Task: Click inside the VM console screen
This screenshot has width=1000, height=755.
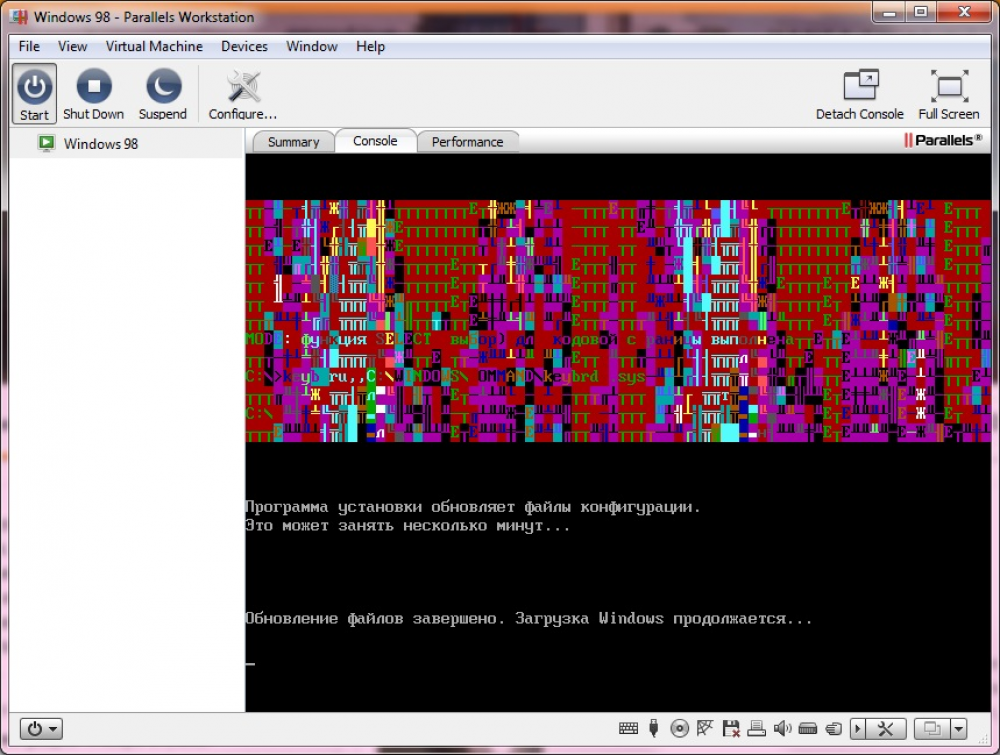Action: click(618, 432)
